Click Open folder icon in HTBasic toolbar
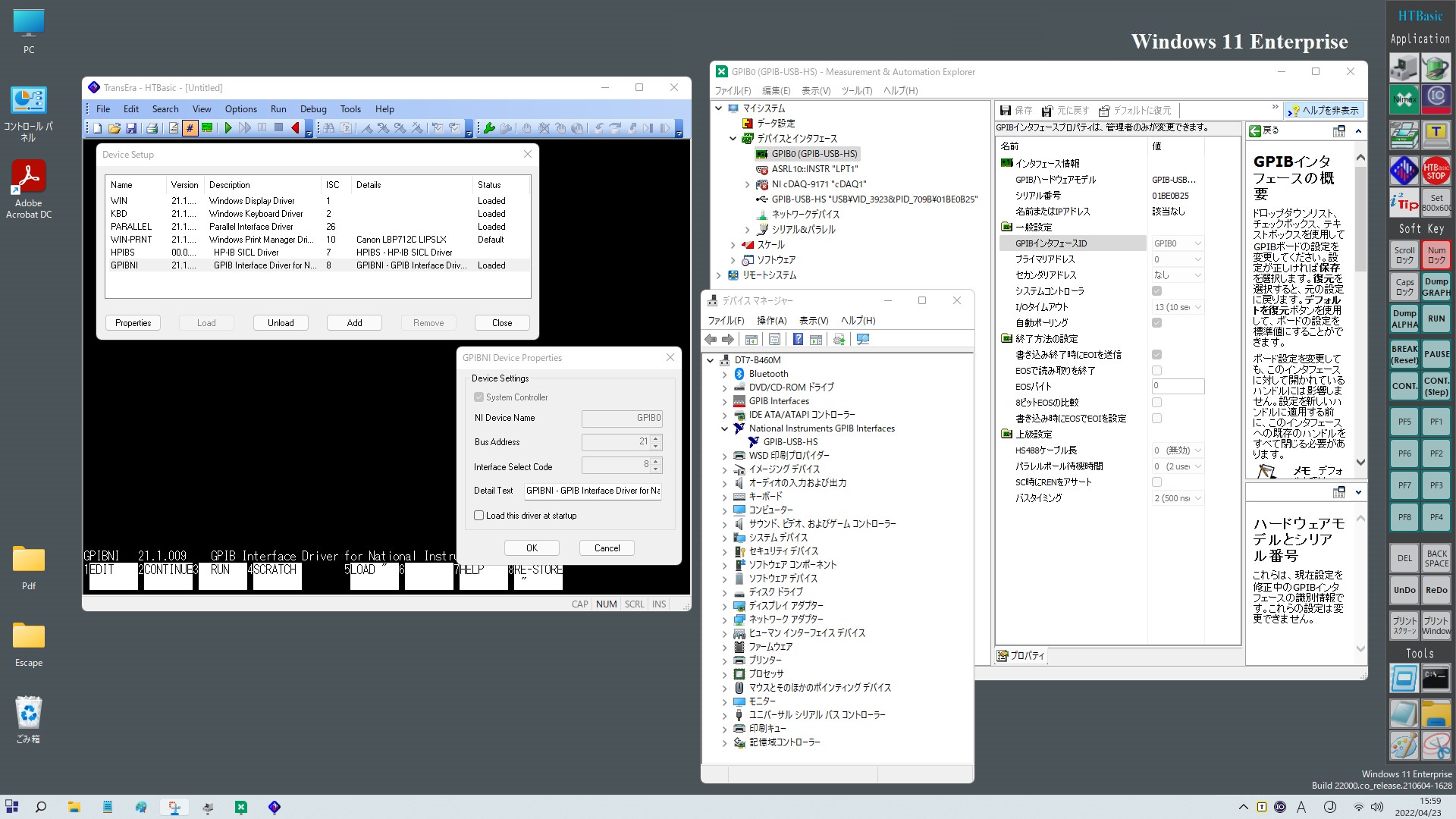Image resolution: width=1456 pixels, height=819 pixels. (x=115, y=128)
